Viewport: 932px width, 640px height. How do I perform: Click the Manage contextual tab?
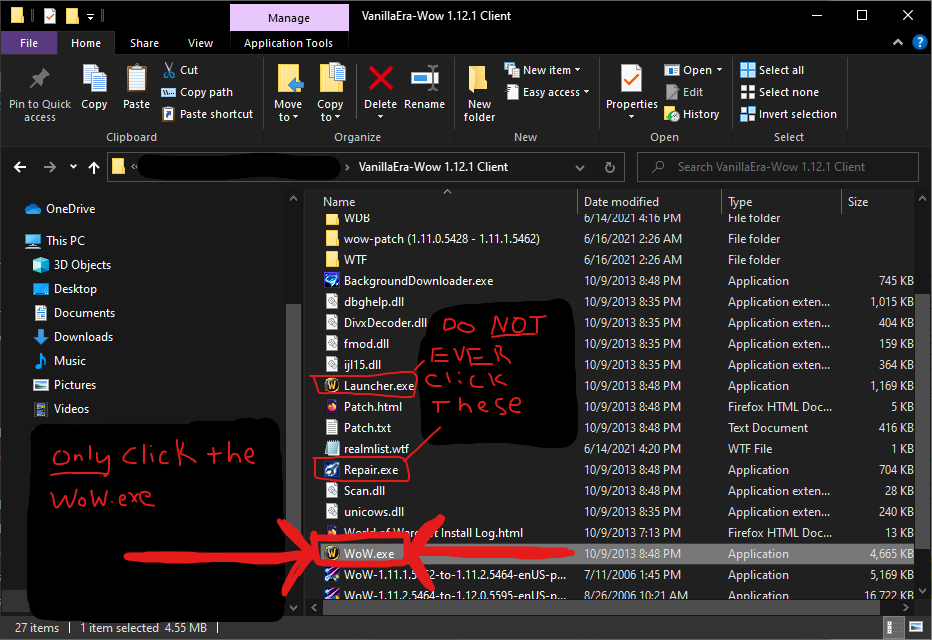click(x=289, y=18)
